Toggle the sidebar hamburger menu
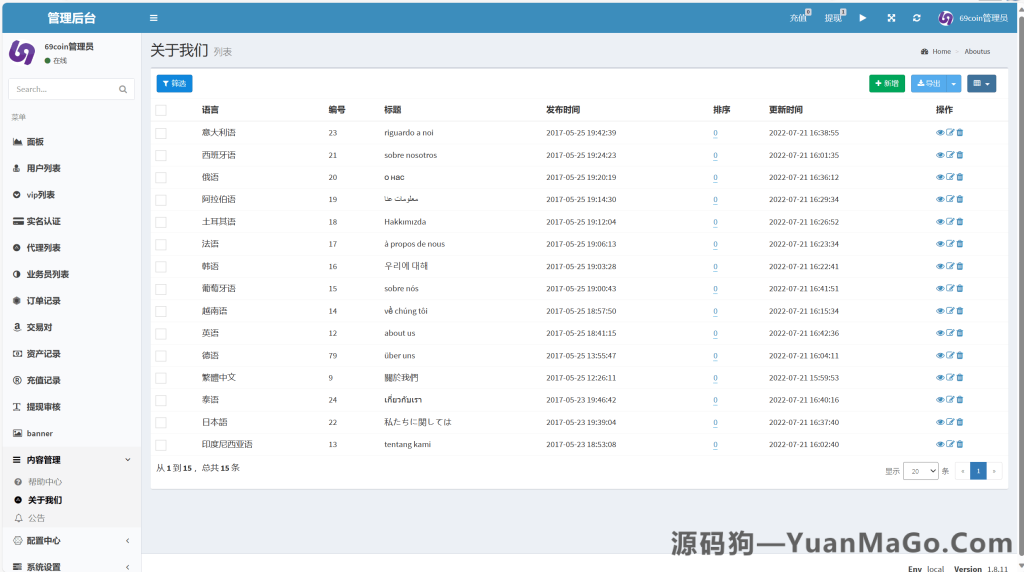 (153, 18)
